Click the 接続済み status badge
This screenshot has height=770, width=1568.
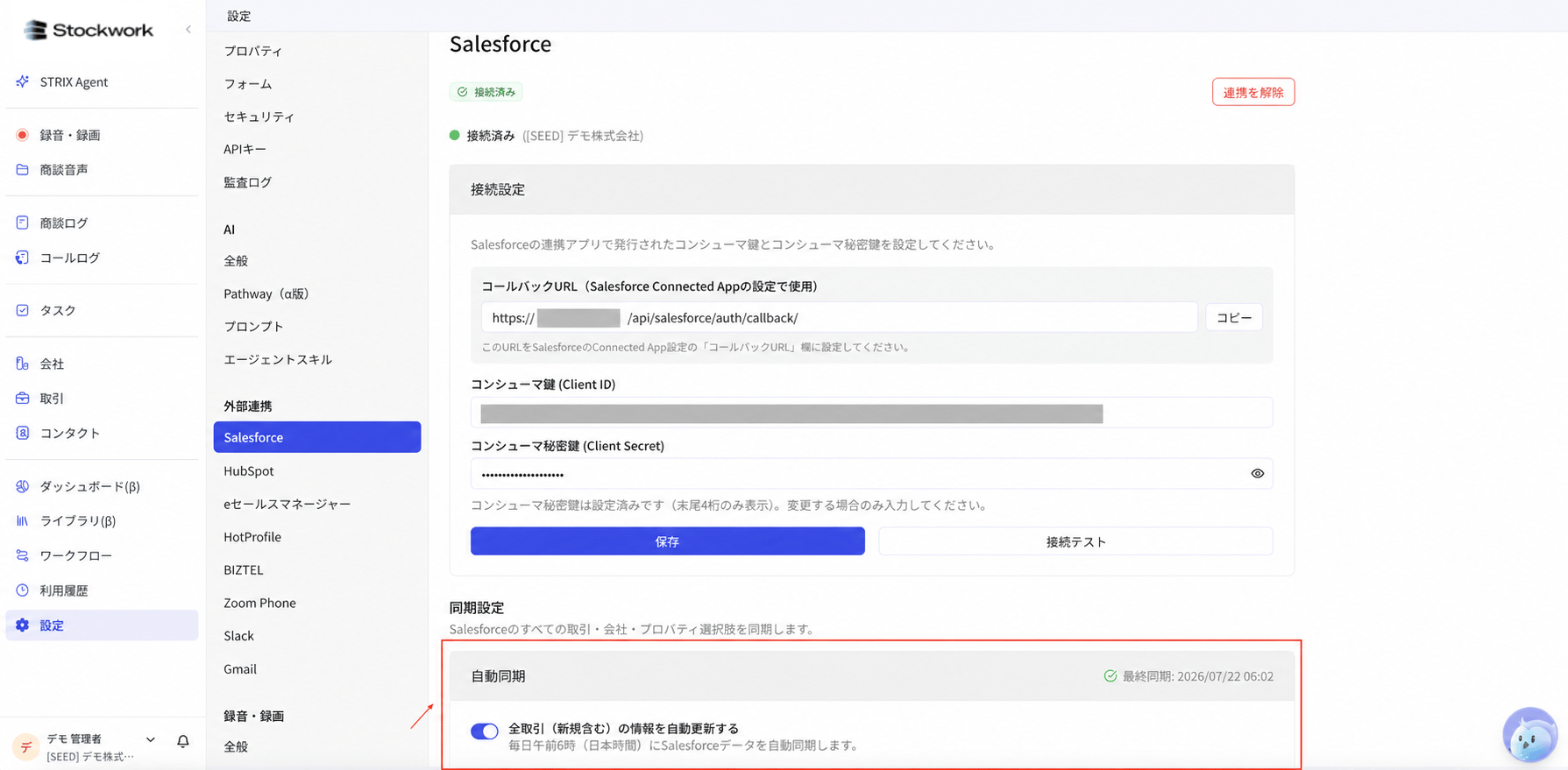486,92
